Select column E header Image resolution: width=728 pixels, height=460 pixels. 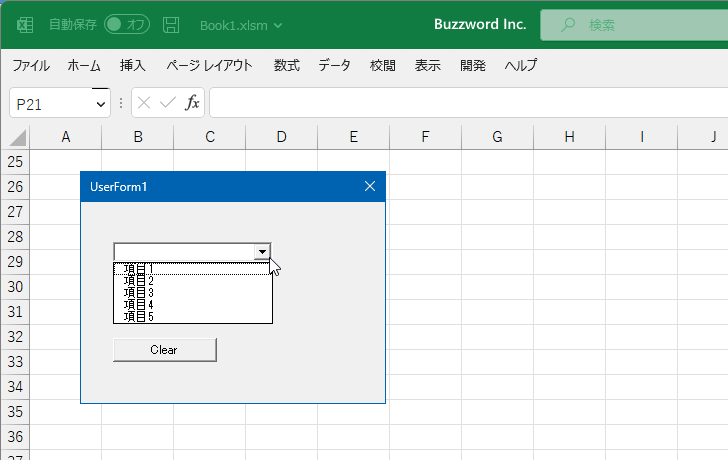[353, 137]
